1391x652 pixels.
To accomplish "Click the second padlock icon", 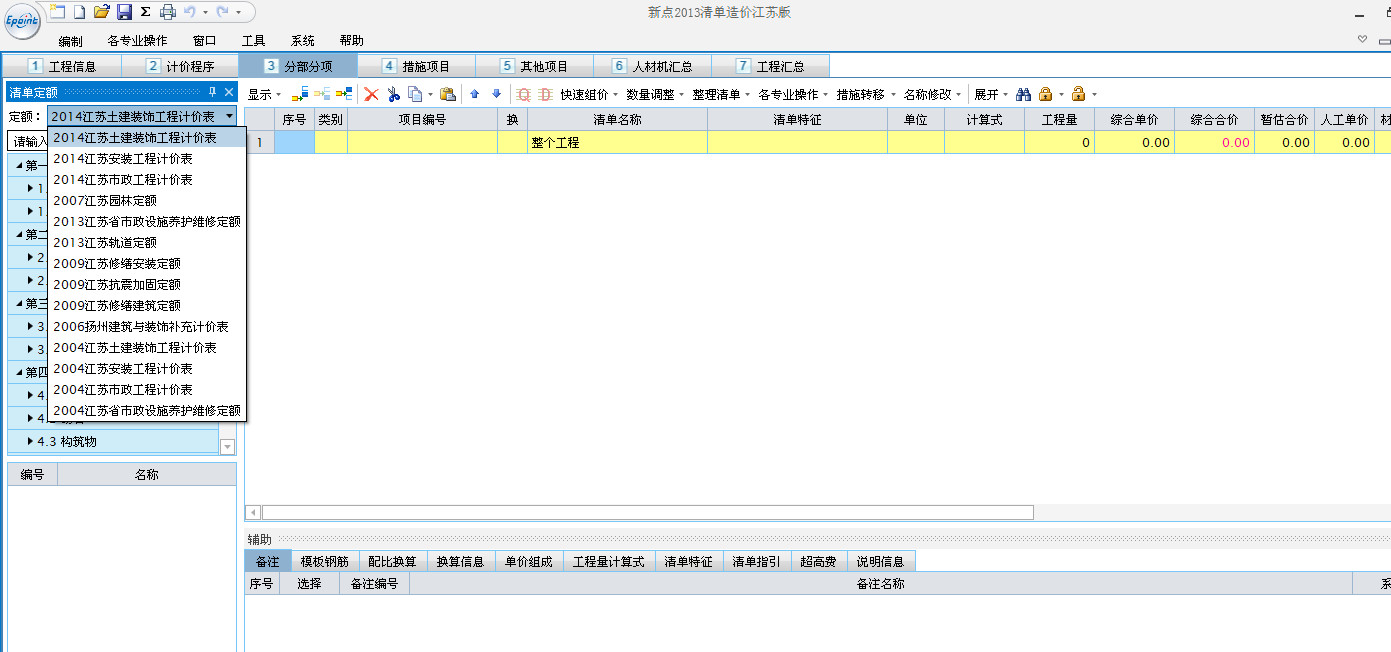I will click(x=1078, y=94).
